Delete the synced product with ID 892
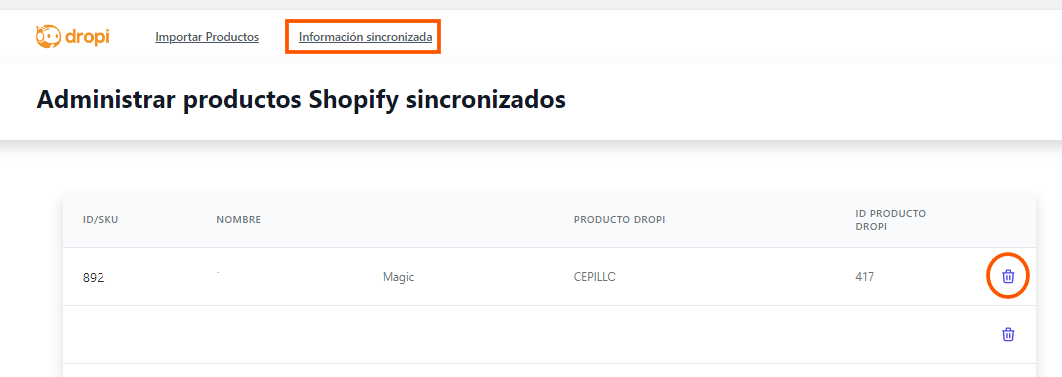1062x377 pixels. tap(1008, 276)
